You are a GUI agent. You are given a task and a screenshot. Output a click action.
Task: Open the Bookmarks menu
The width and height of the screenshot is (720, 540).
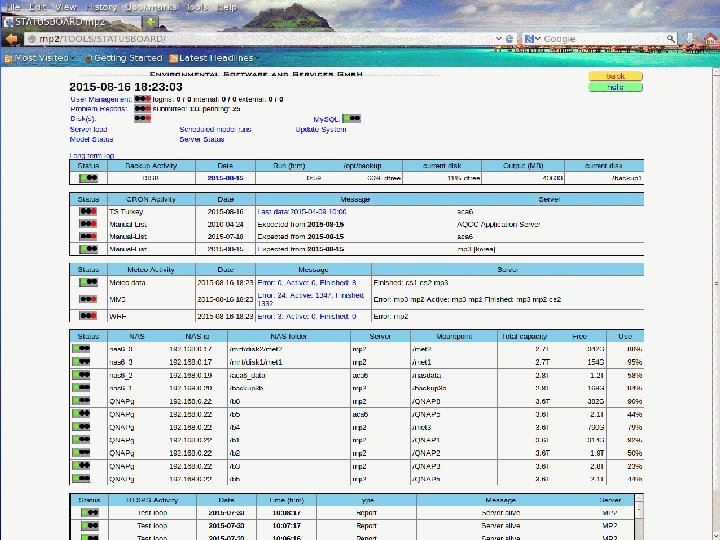click(151, 7)
